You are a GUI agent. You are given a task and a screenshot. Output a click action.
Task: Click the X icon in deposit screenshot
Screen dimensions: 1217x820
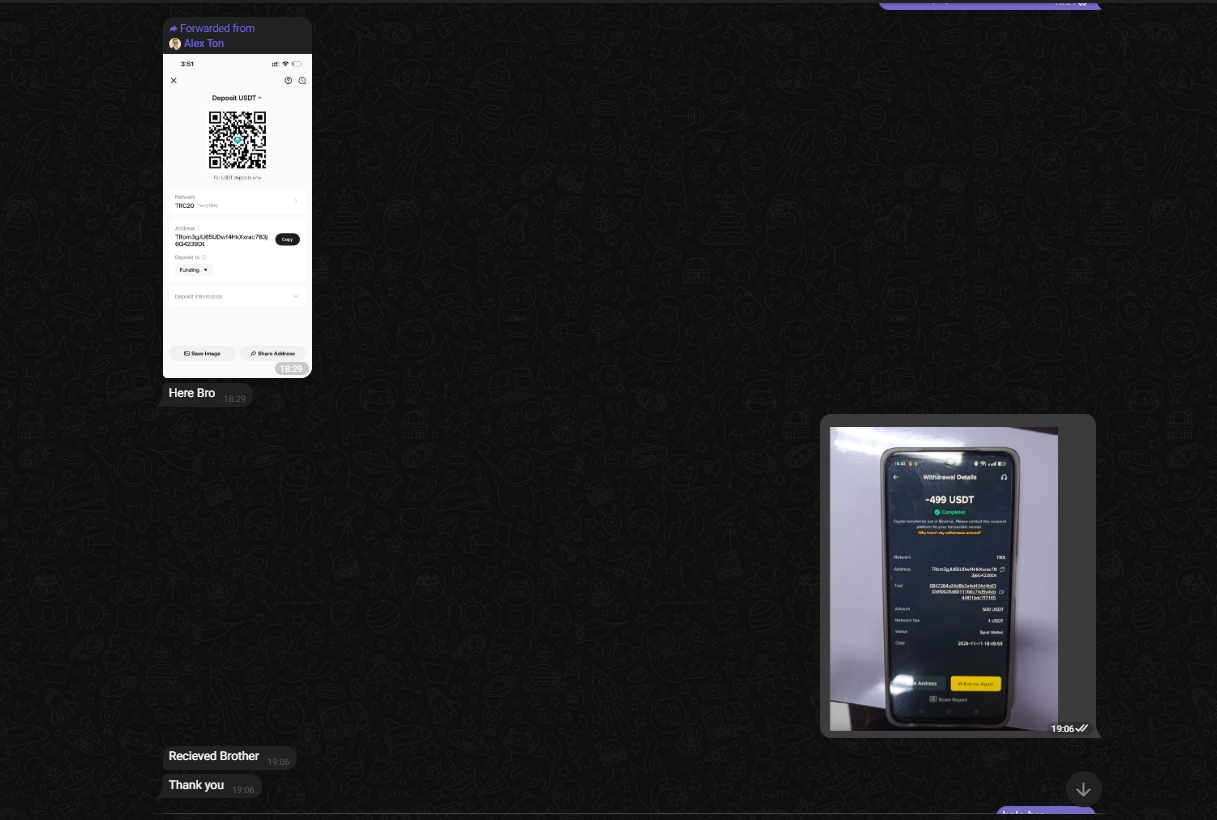tap(174, 81)
